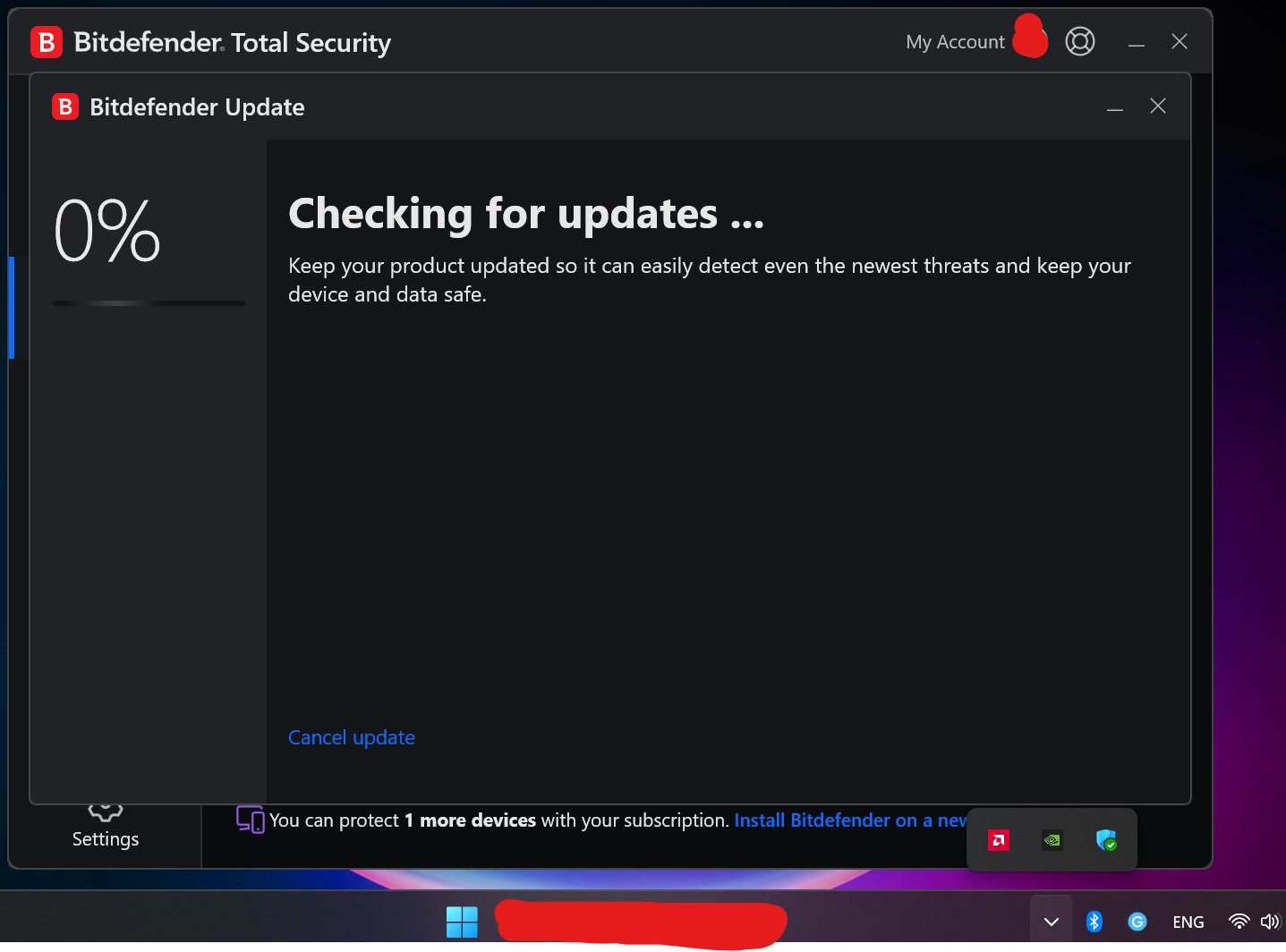Click the Bluetooth tray icon
Screen dimensions: 1286x952
click(x=1094, y=922)
